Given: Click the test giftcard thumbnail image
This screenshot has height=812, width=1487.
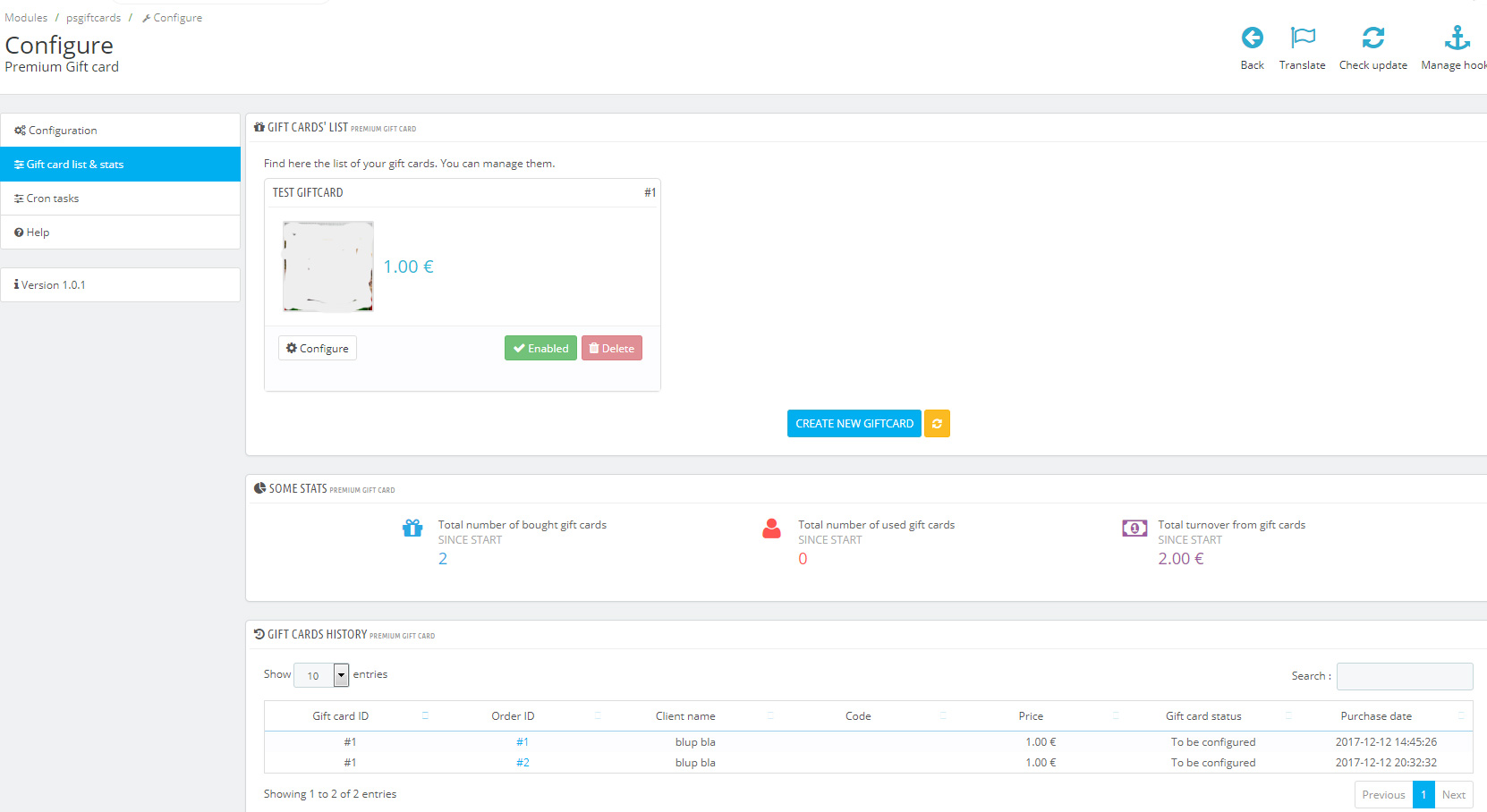Looking at the screenshot, I should (328, 266).
